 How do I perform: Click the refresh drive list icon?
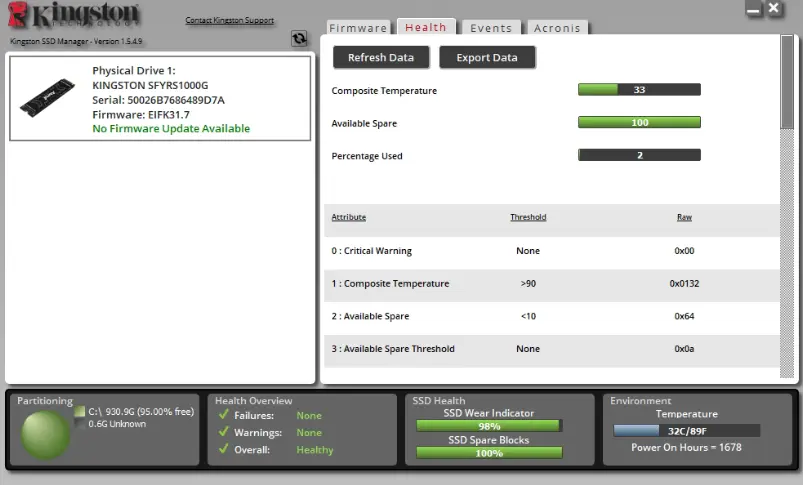pyautogui.click(x=299, y=38)
